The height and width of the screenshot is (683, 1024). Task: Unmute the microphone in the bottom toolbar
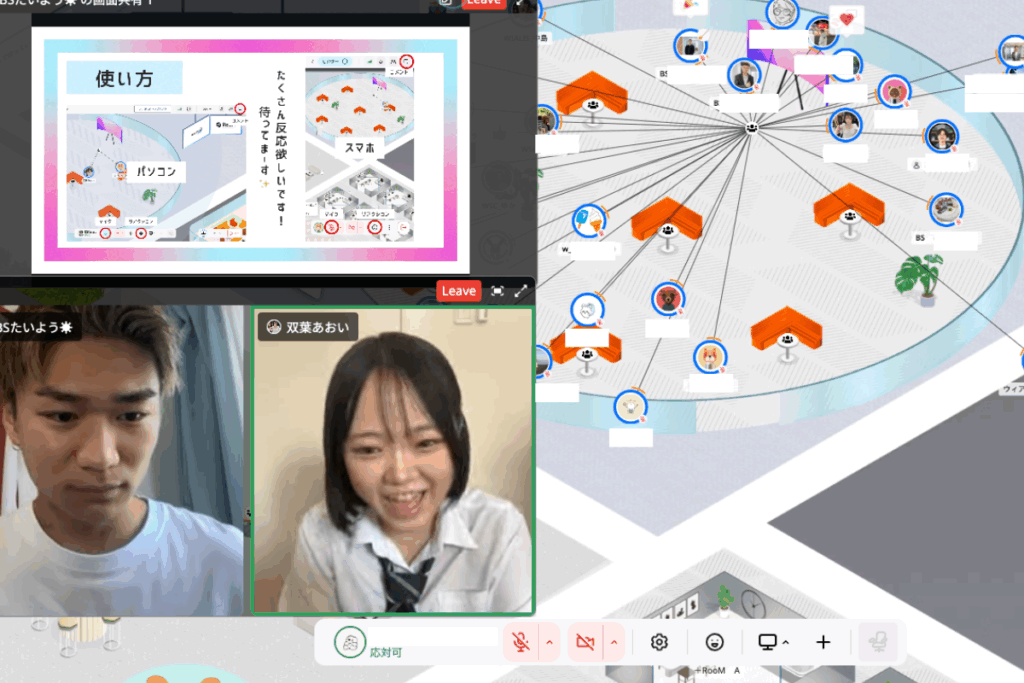coord(520,643)
